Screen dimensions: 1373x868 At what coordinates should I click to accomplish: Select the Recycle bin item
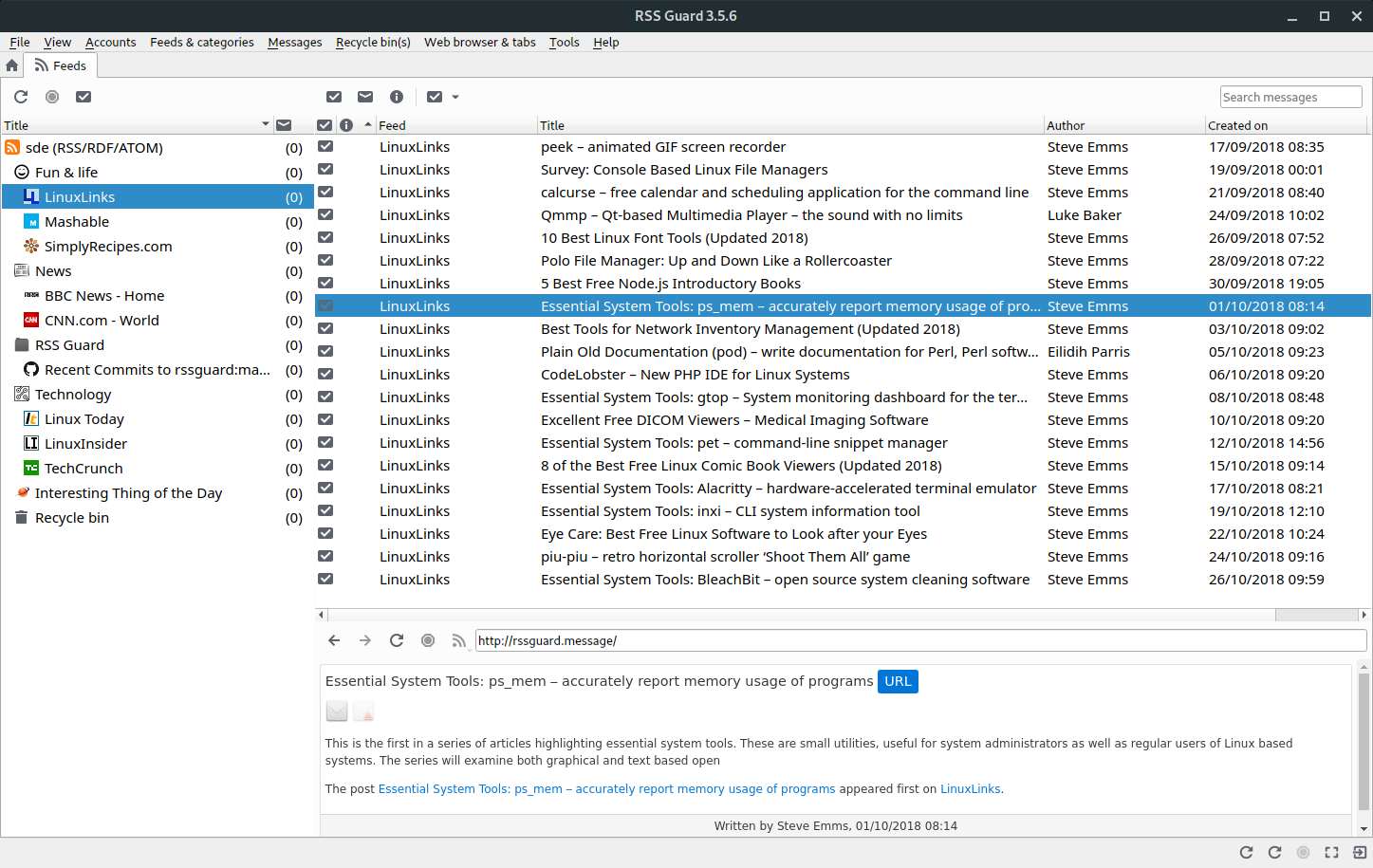157,518
